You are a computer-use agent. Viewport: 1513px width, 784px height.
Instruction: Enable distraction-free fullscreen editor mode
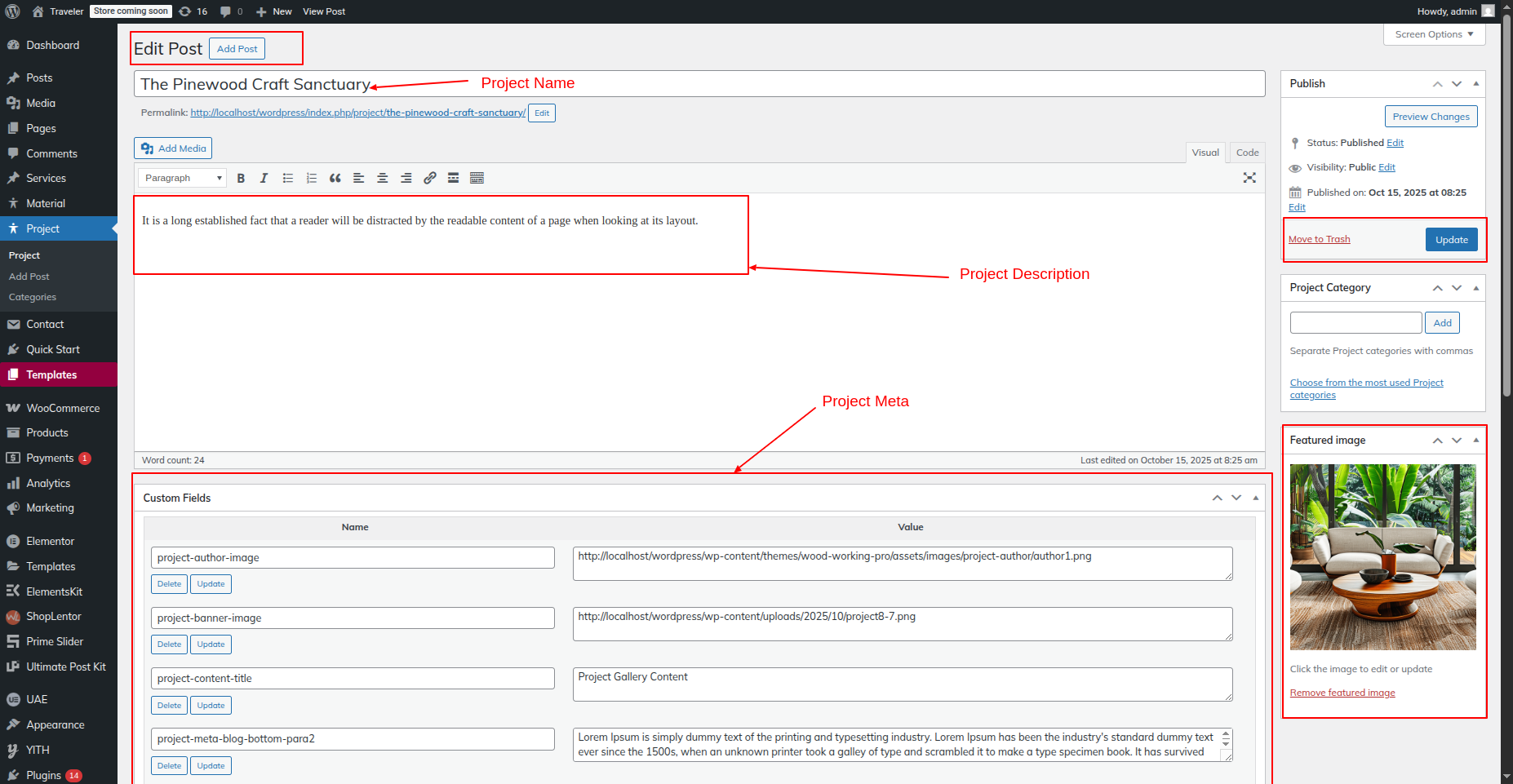coord(1249,178)
